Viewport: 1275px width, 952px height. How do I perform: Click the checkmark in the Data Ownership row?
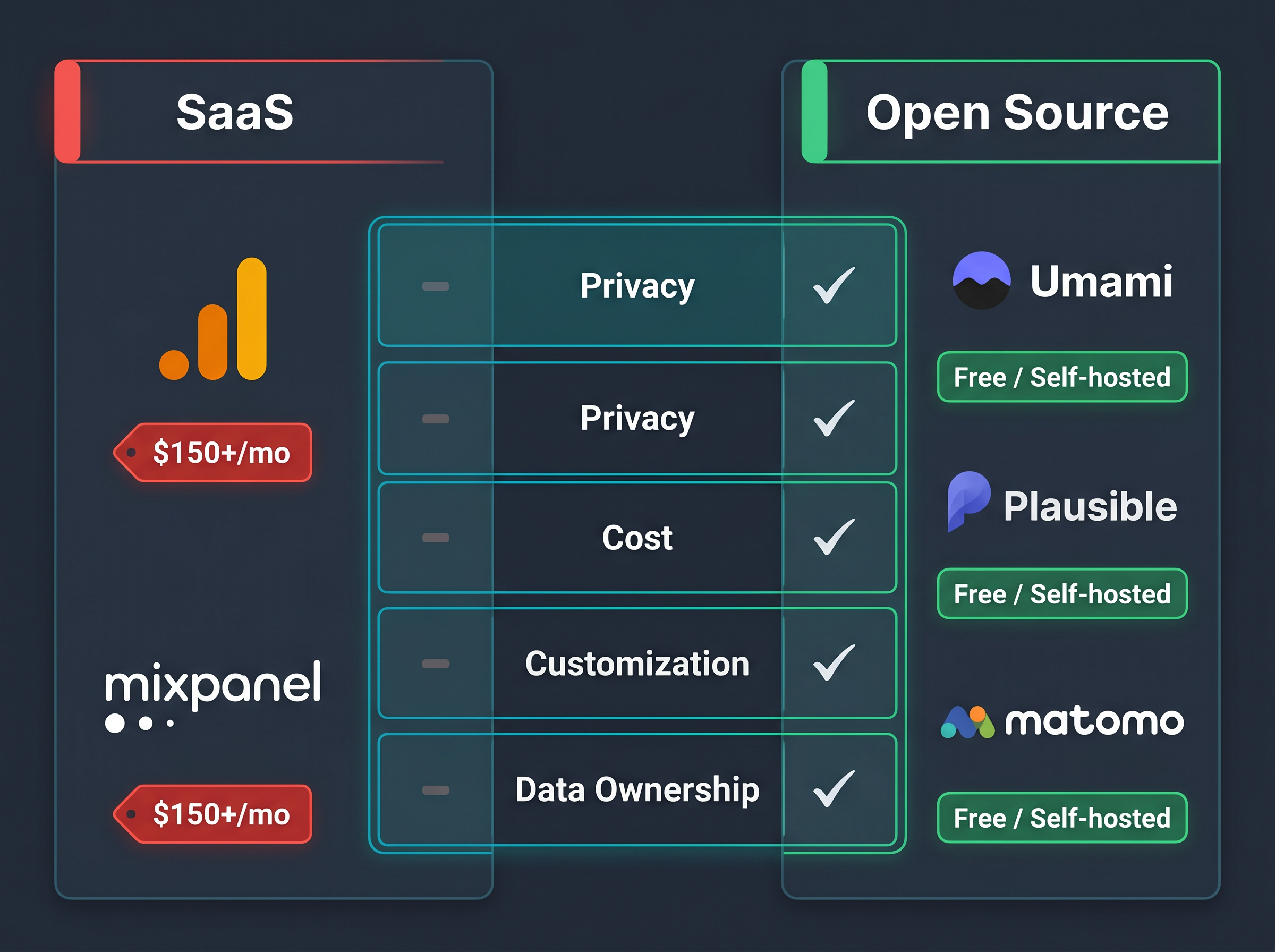(833, 788)
